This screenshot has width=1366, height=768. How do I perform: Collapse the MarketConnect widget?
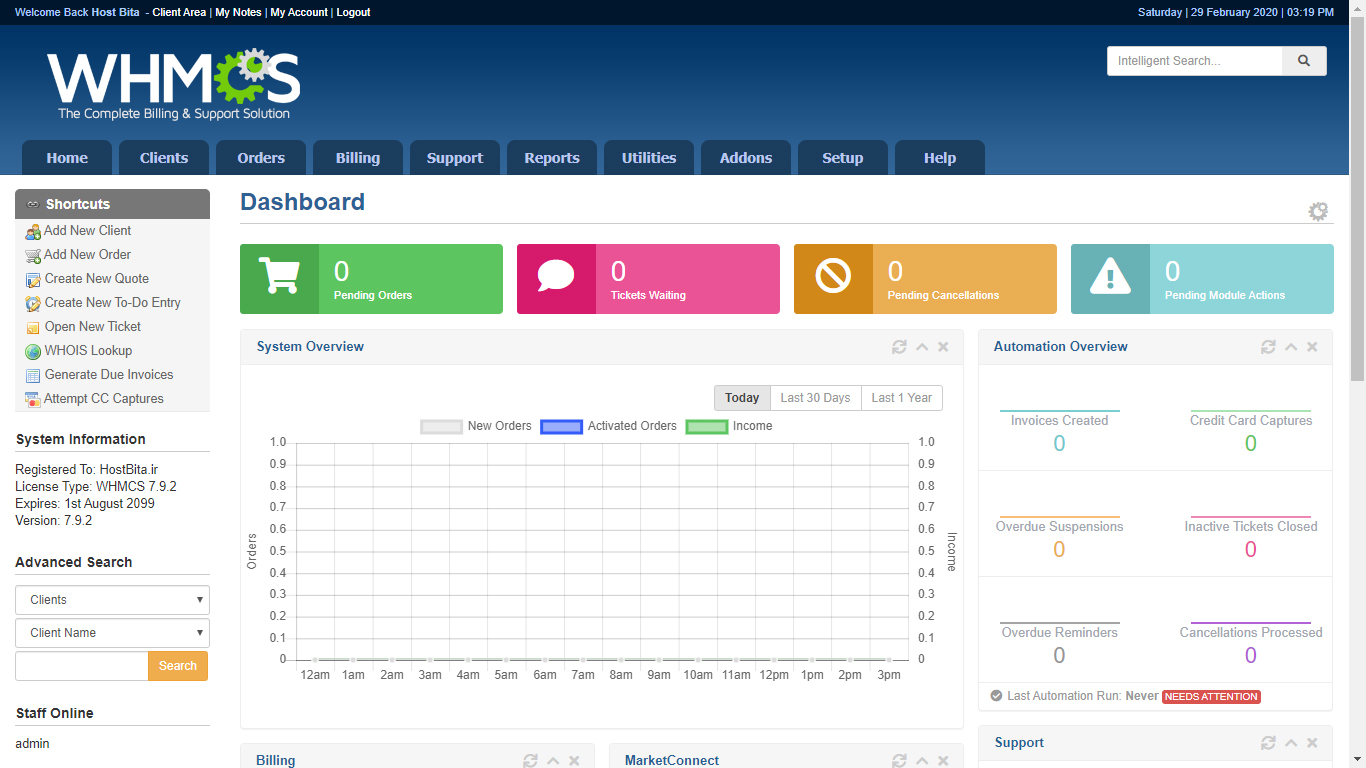pos(922,761)
